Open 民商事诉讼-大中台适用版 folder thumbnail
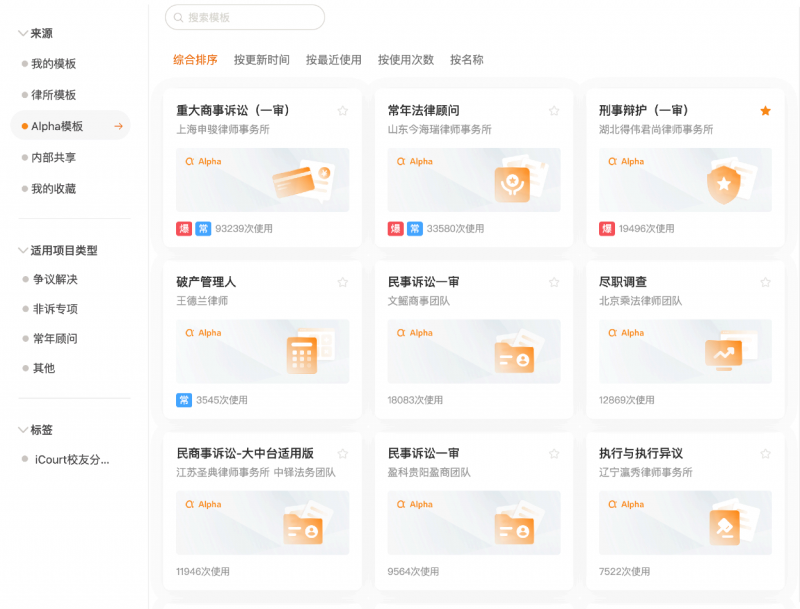 pyautogui.click(x=262, y=523)
